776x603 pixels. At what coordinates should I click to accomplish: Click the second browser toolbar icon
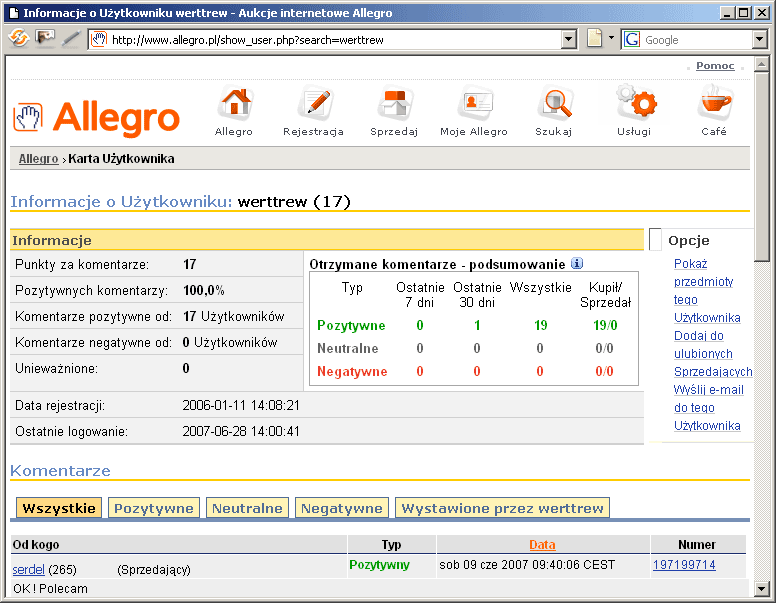click(45, 38)
